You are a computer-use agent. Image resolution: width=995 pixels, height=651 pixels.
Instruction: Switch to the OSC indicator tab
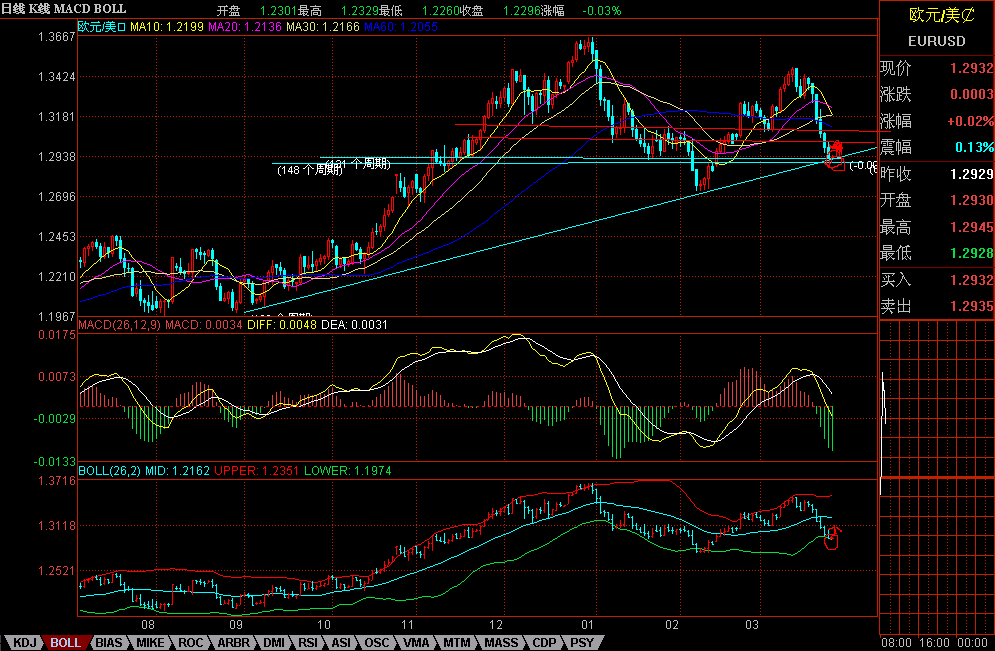pyautogui.click(x=376, y=643)
